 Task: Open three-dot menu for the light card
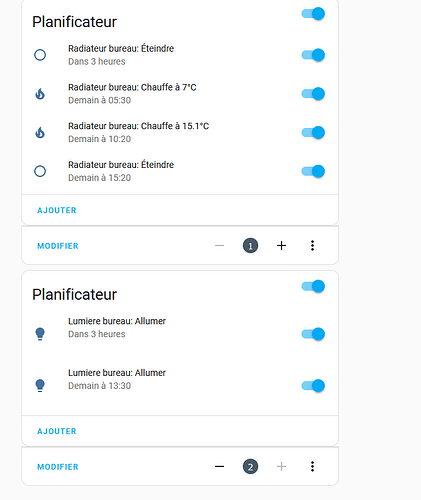tap(312, 466)
